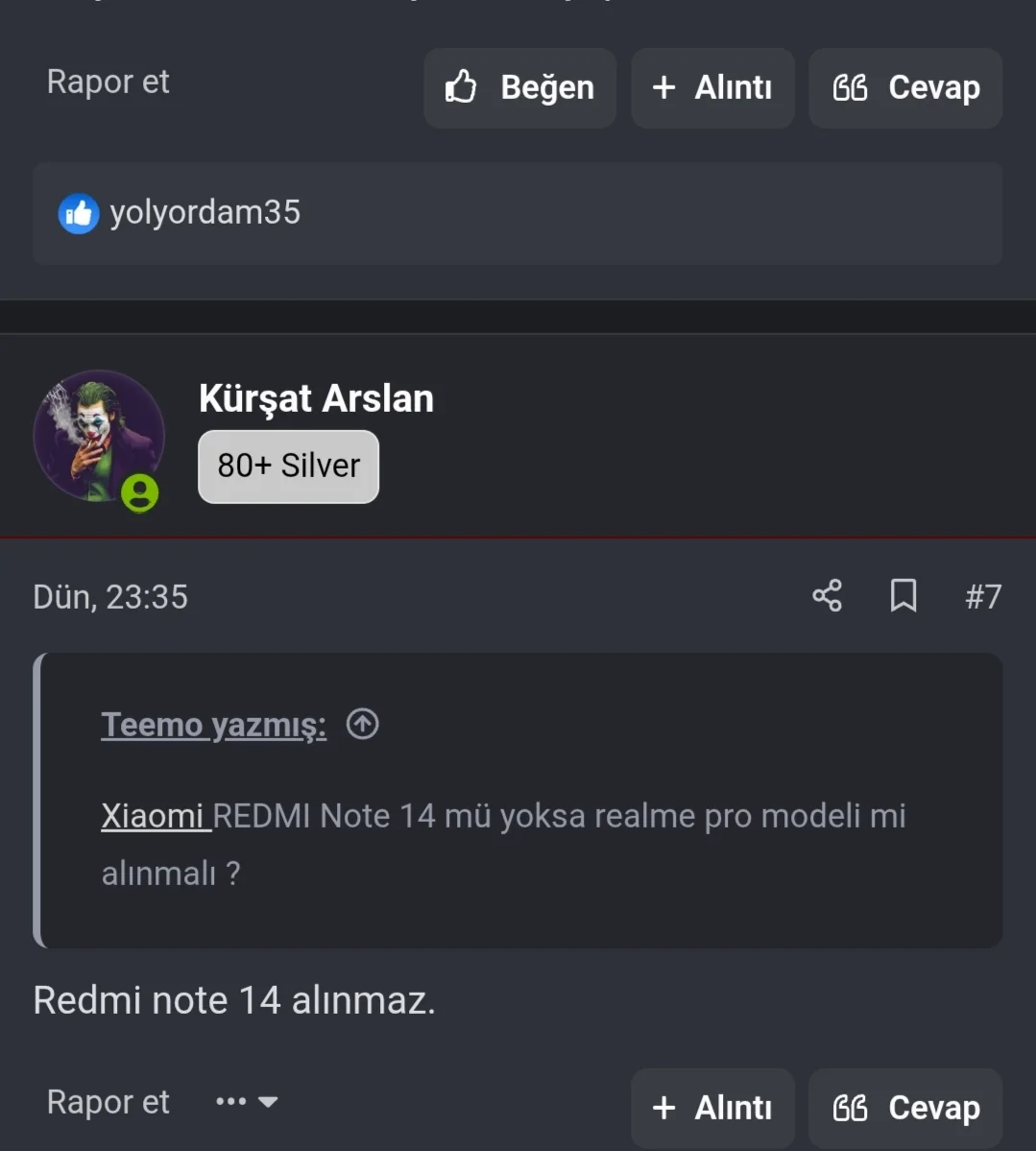The width and height of the screenshot is (1036, 1151).
Task: Click the 80+ Silver badge
Action: click(x=289, y=467)
